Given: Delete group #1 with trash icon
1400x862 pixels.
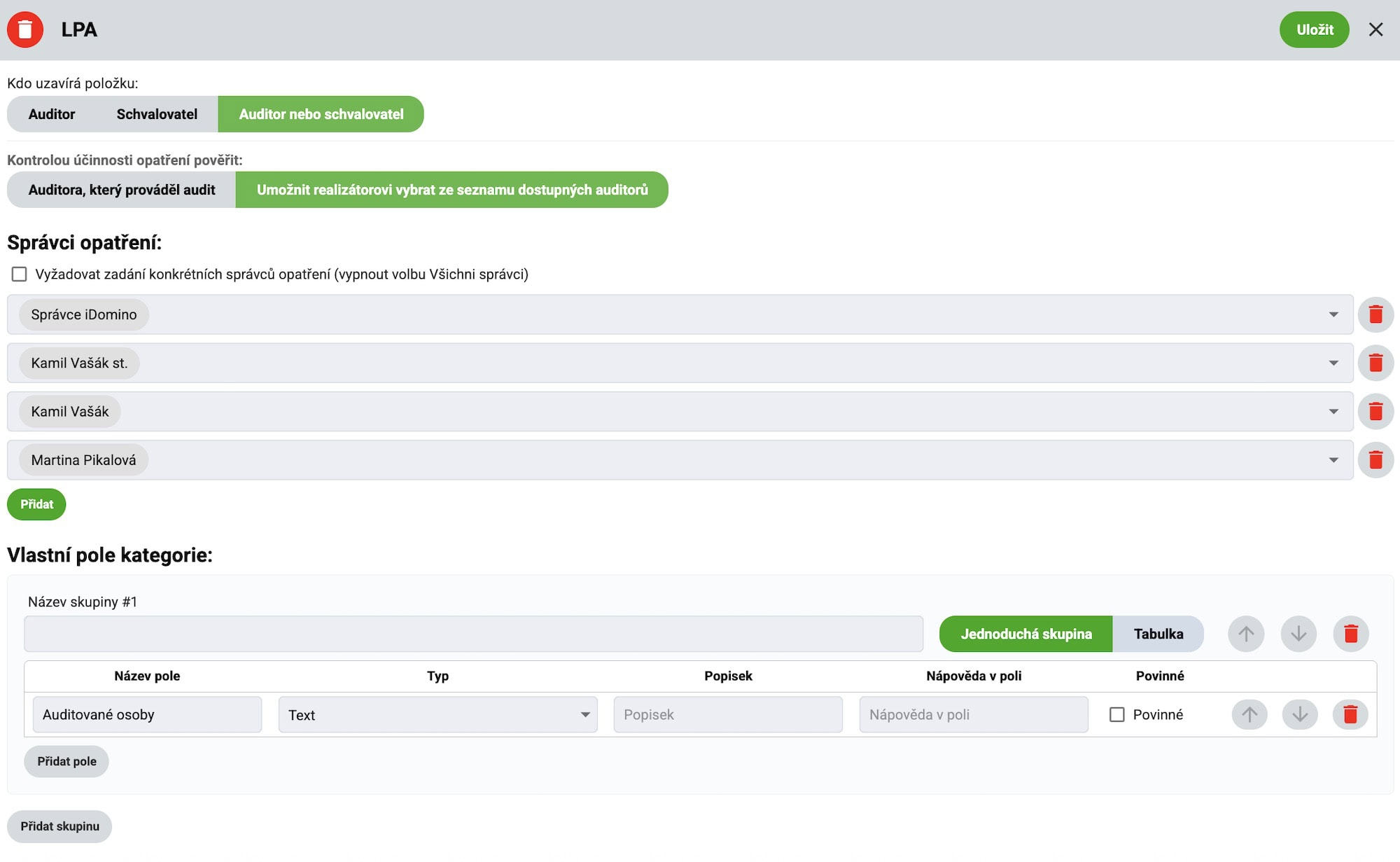Looking at the screenshot, I should [1350, 634].
